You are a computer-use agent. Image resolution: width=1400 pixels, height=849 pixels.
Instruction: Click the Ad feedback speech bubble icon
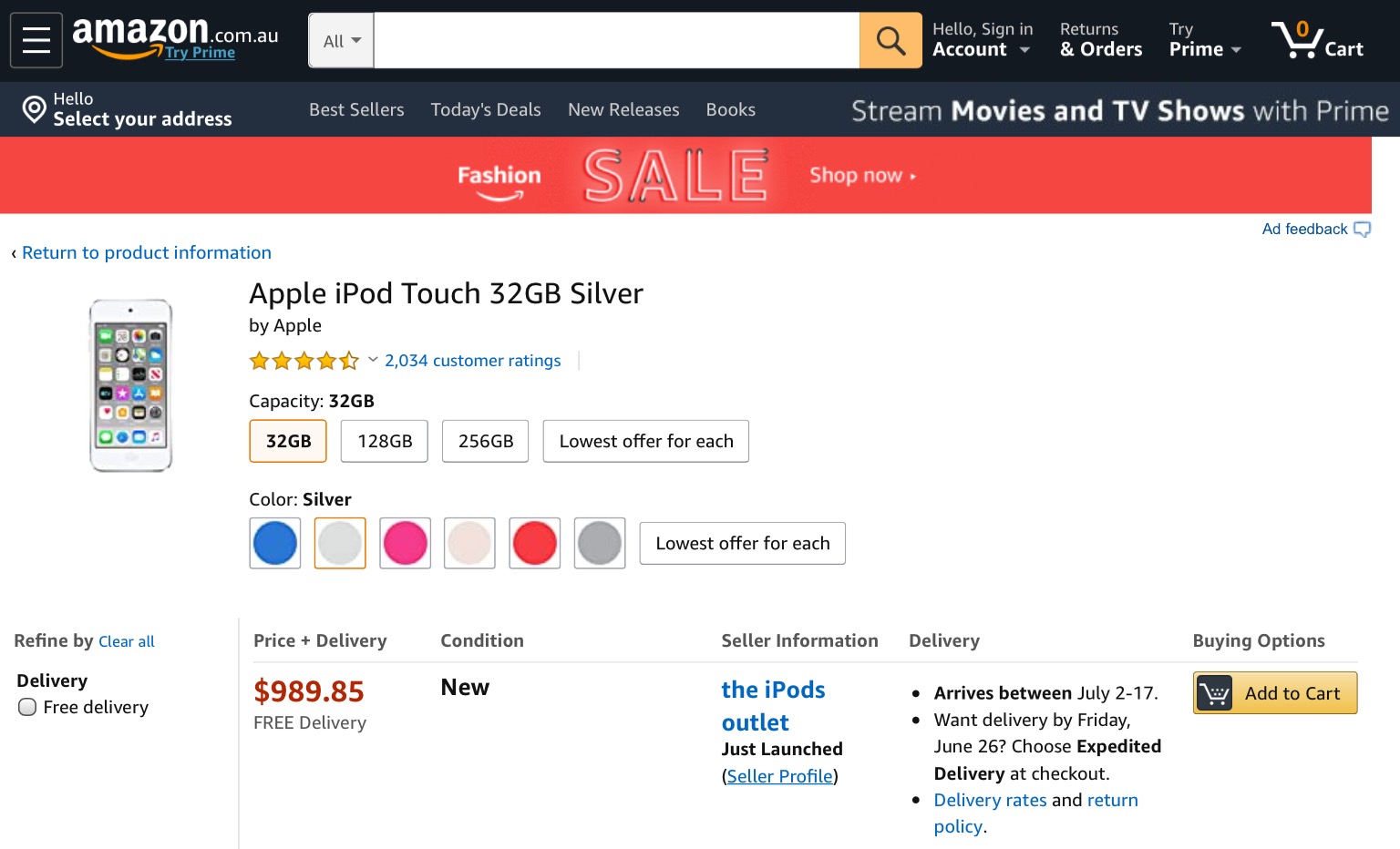coord(1362,230)
